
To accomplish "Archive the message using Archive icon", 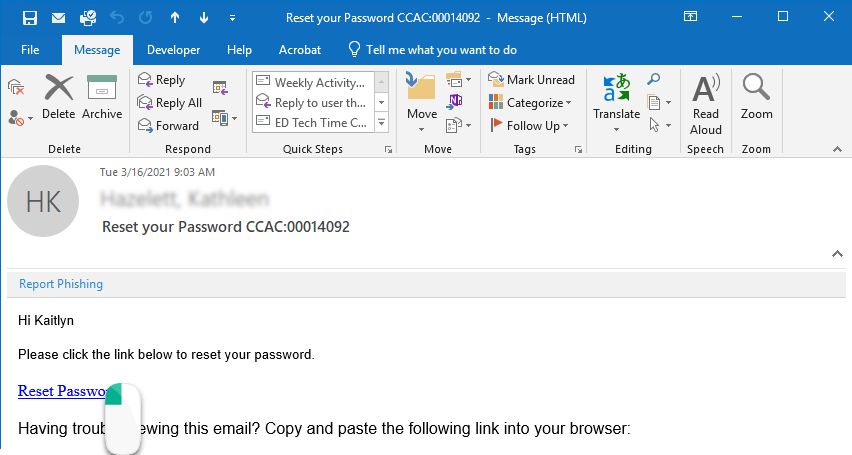I will pos(102,97).
